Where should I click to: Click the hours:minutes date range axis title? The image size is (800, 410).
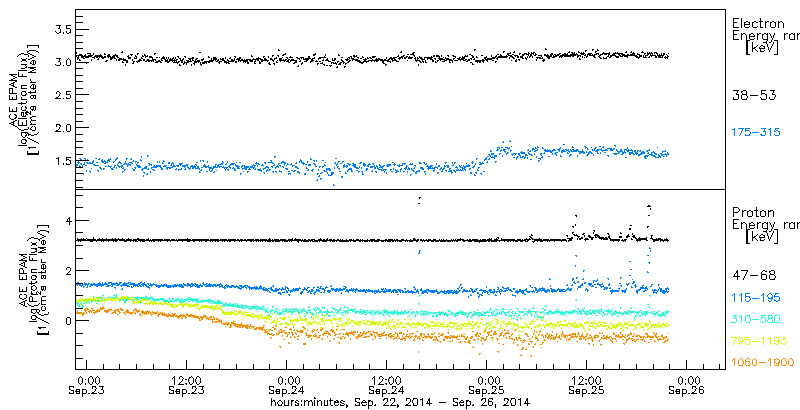[399, 402]
